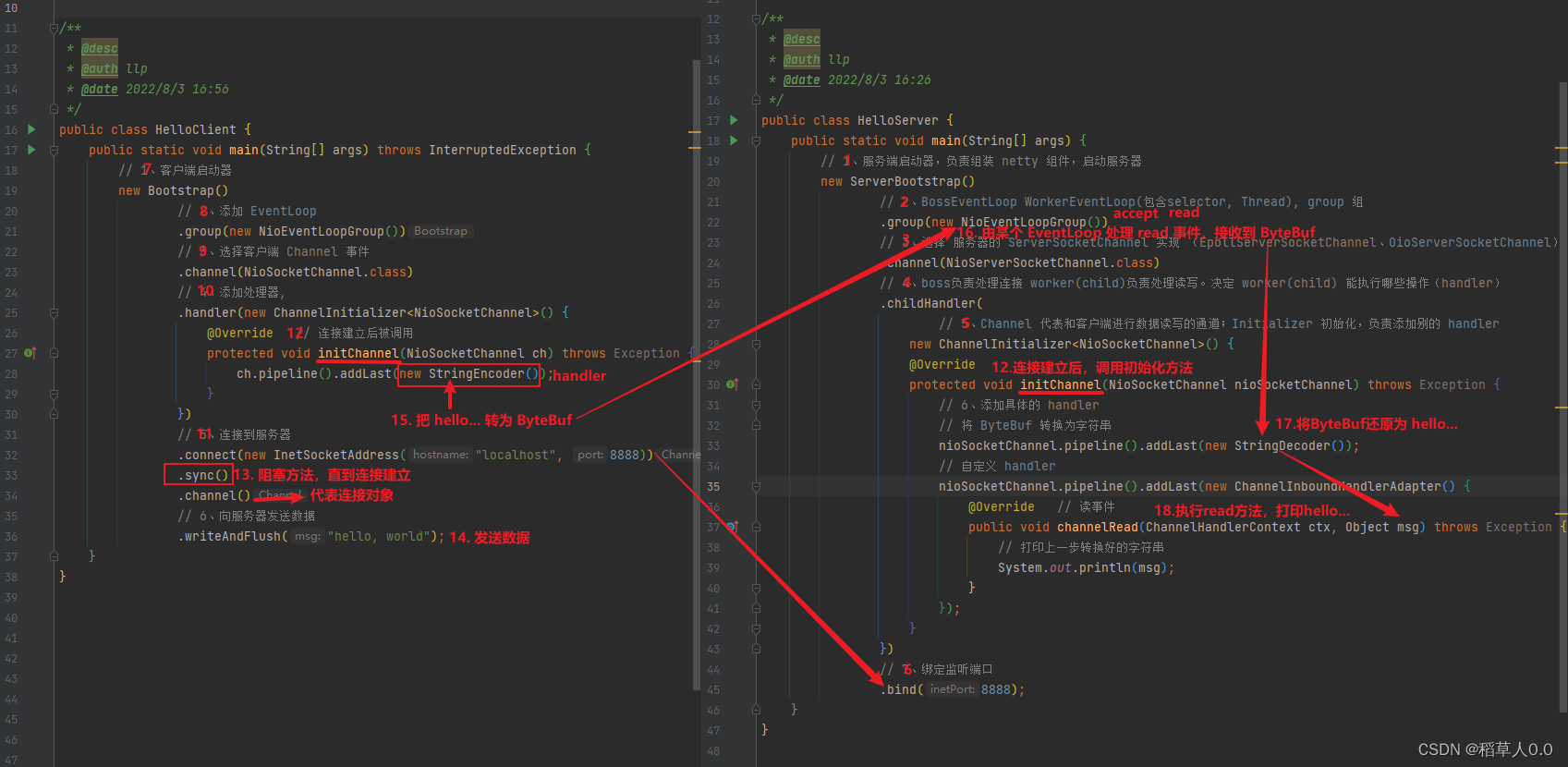
Task: Collapse the channelRead method fold
Action: pos(756,527)
